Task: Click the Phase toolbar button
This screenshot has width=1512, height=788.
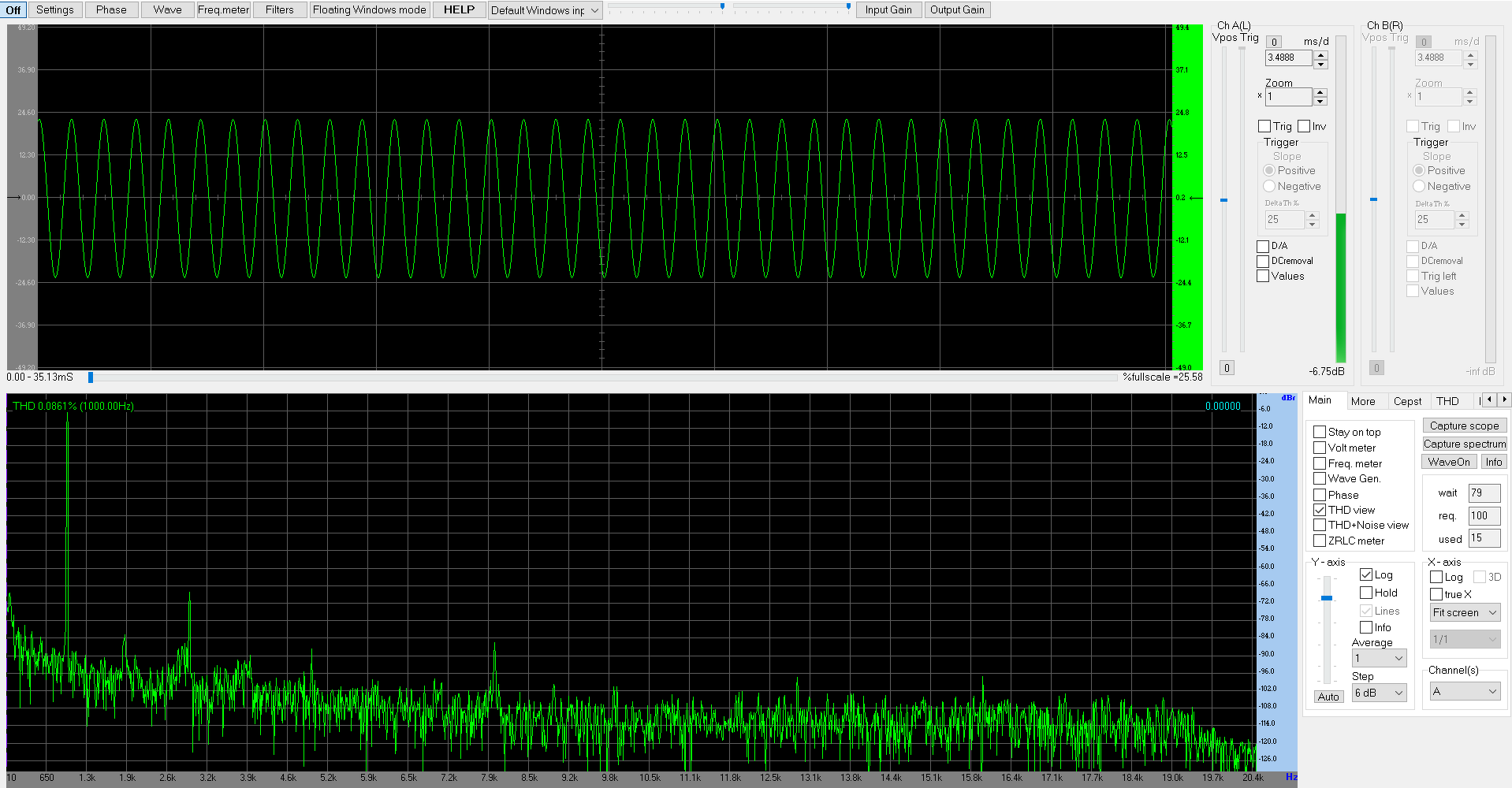Action: point(111,9)
